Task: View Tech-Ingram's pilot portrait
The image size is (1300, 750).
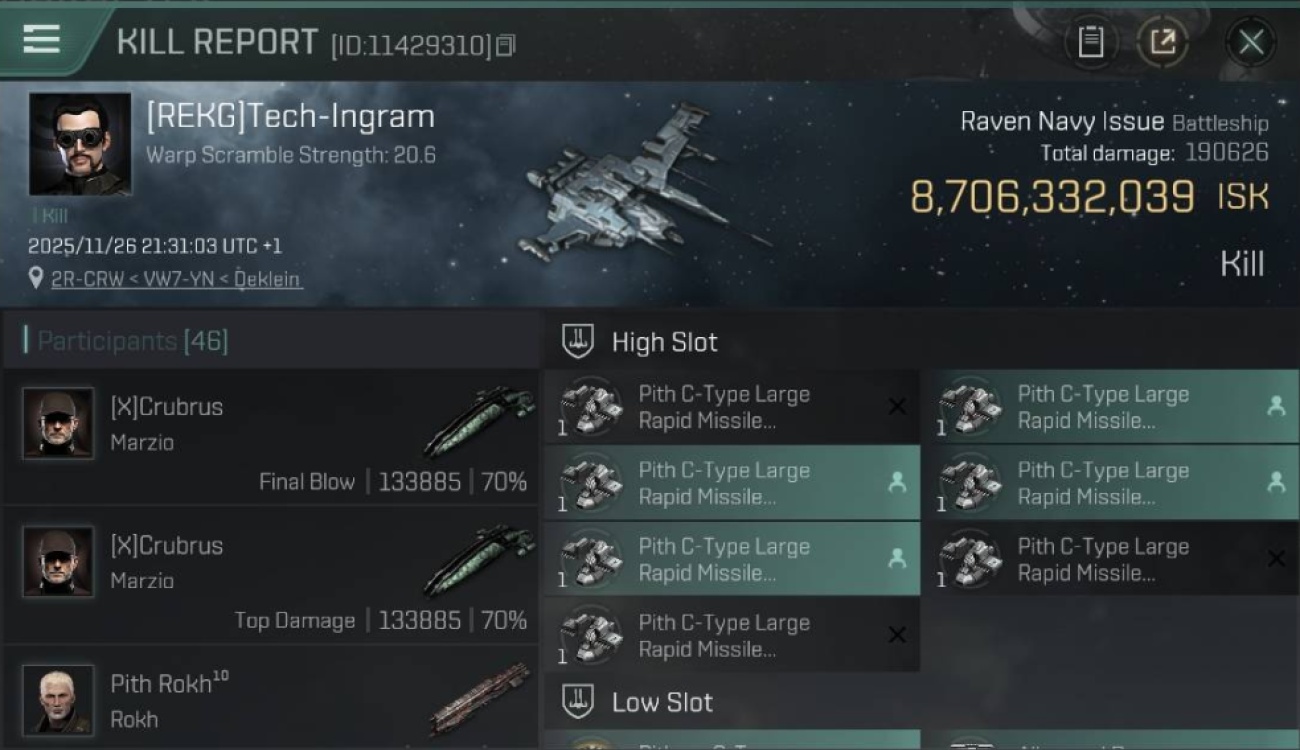Action: coord(79,144)
